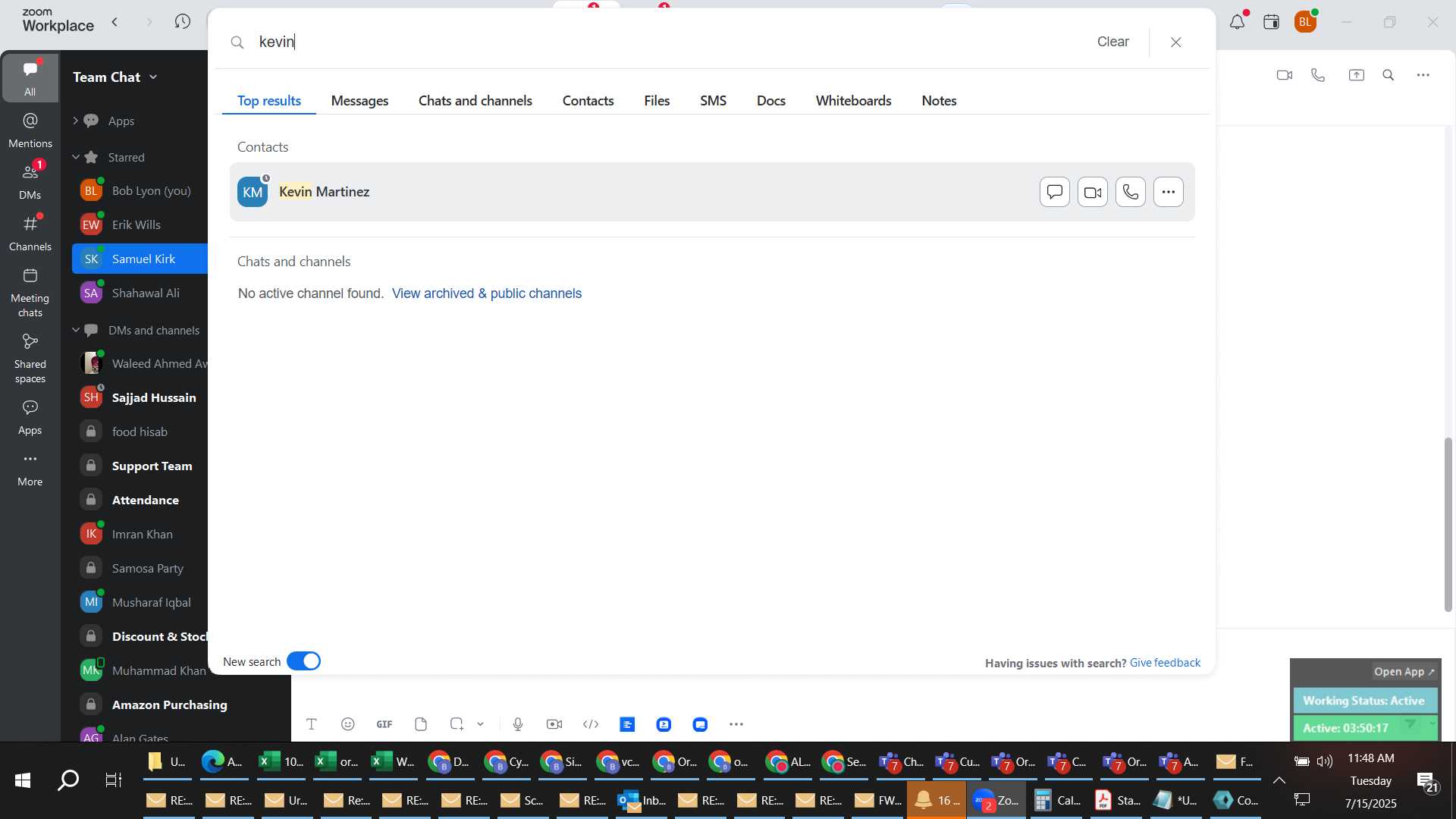Select the Top results tab
1456x819 pixels.
(268, 101)
